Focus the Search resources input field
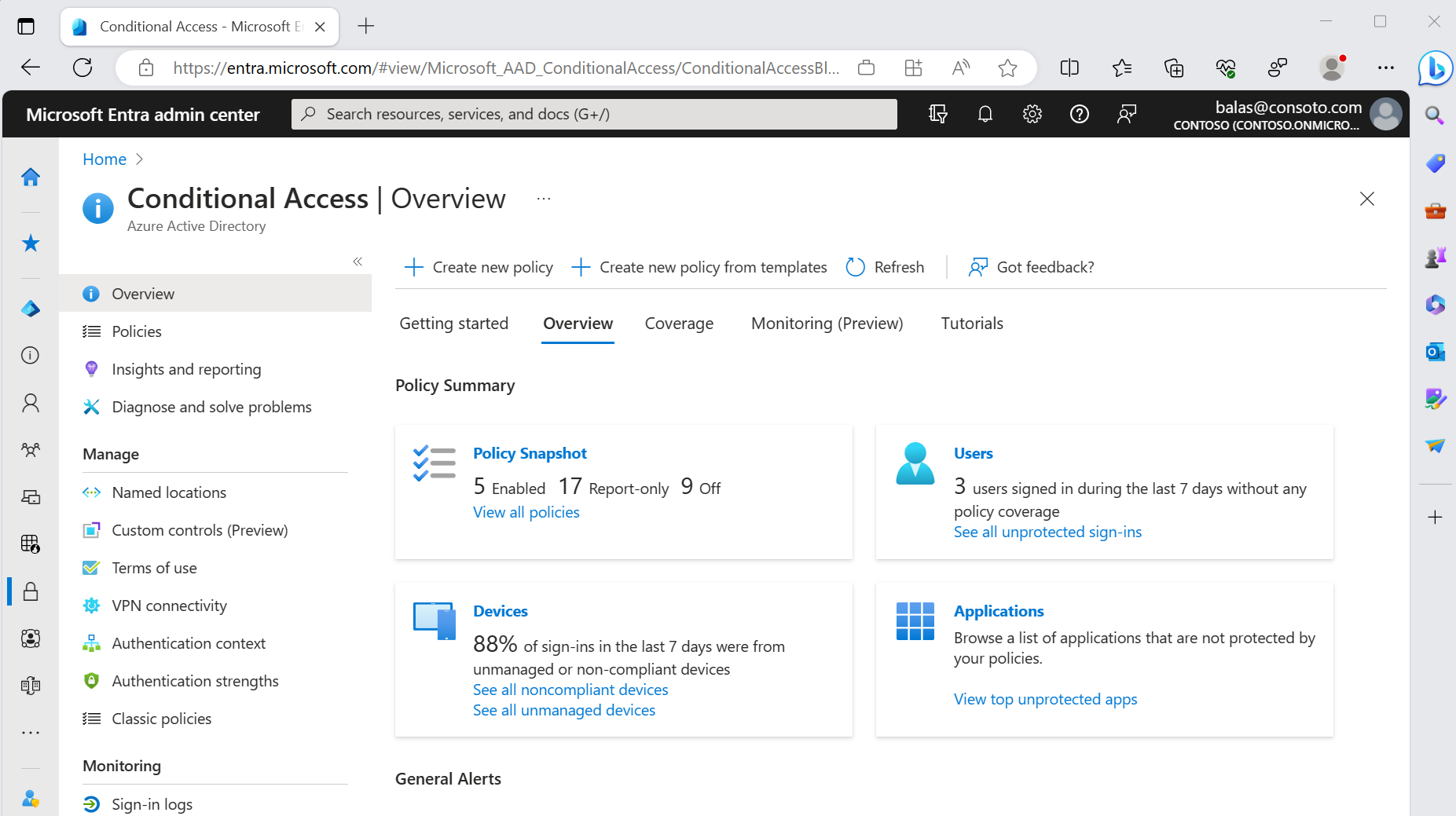The width and height of the screenshot is (1456, 816). point(594,114)
